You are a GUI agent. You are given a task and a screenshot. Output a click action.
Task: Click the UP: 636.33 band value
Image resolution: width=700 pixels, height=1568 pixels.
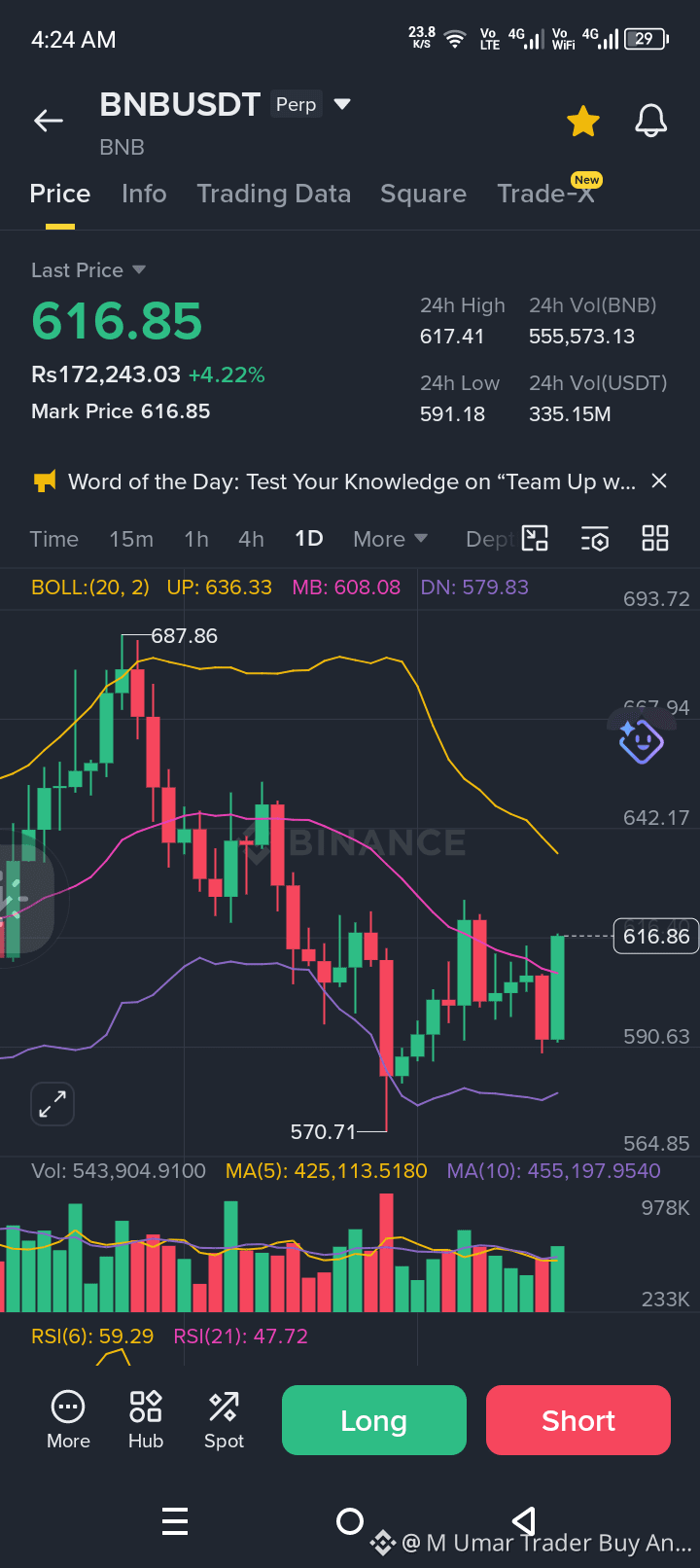tap(220, 588)
